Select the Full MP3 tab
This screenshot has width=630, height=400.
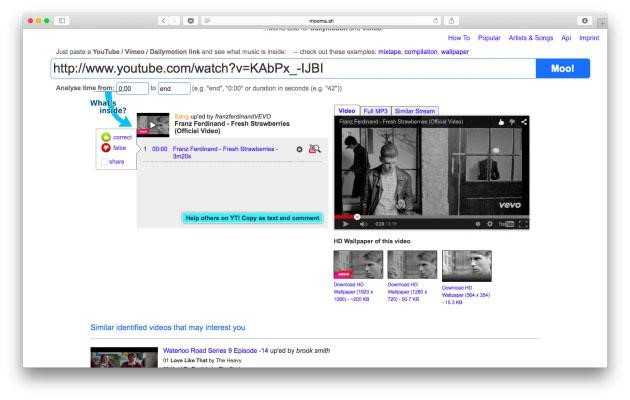point(375,111)
